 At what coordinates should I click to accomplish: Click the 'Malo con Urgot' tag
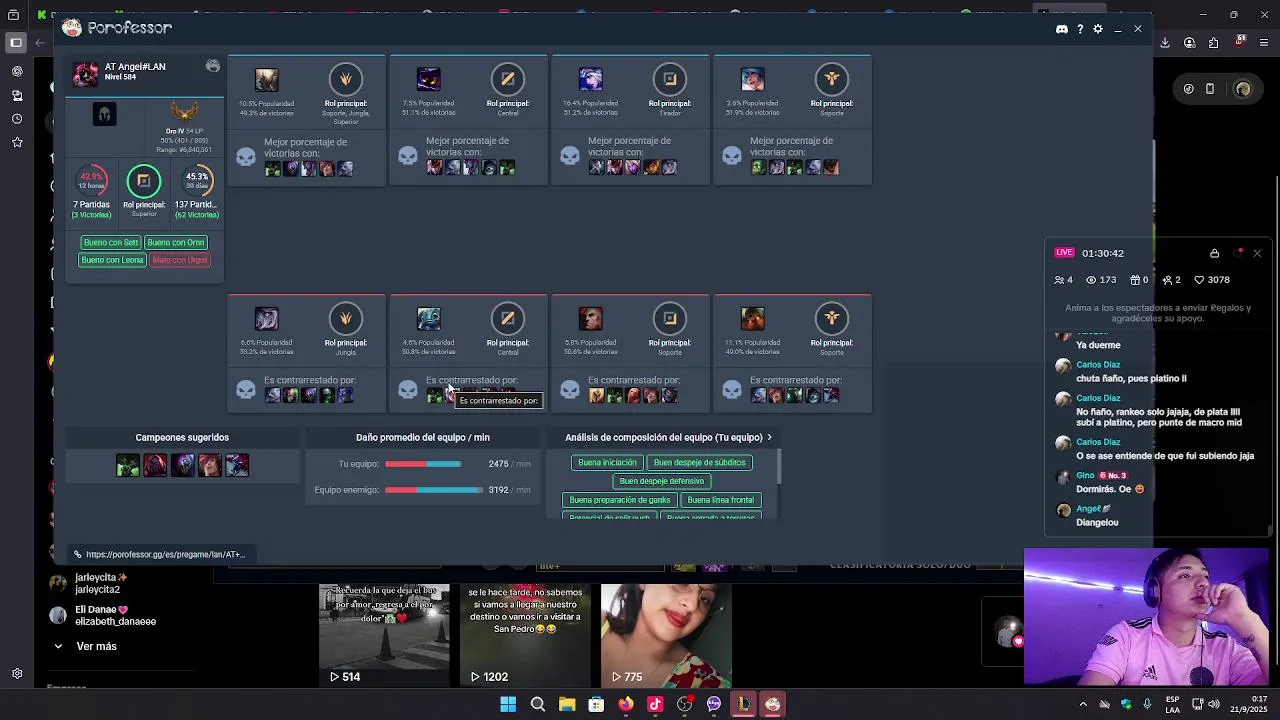pyautogui.click(x=180, y=260)
